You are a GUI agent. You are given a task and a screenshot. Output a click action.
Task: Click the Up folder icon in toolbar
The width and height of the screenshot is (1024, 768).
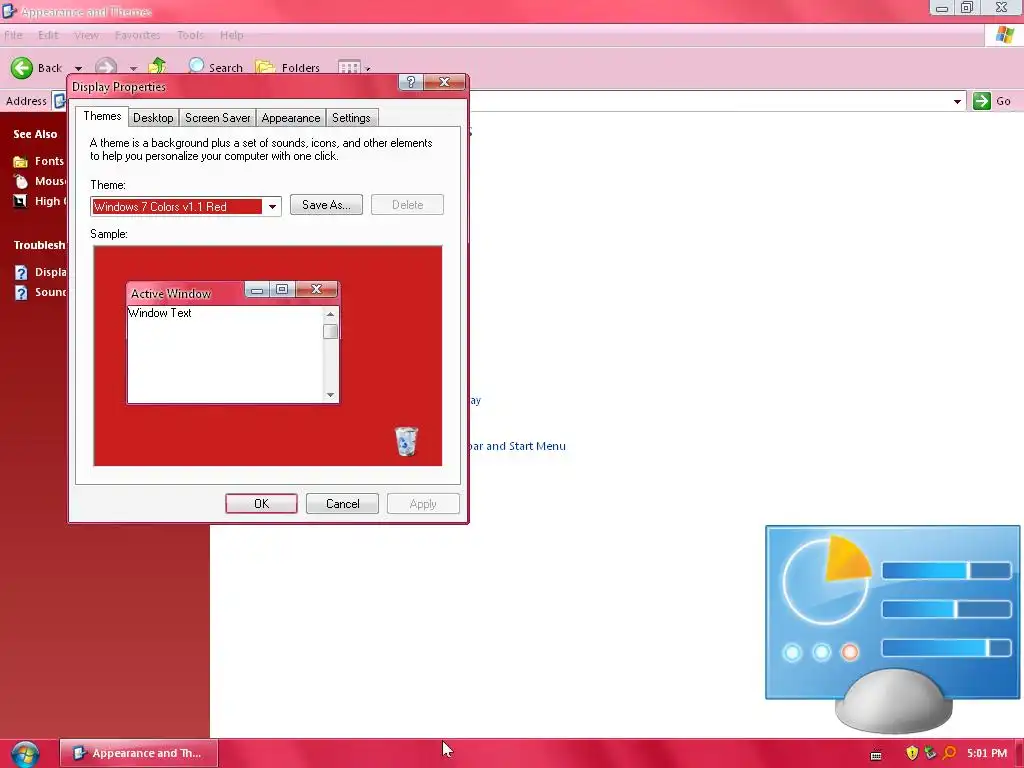coord(157,65)
